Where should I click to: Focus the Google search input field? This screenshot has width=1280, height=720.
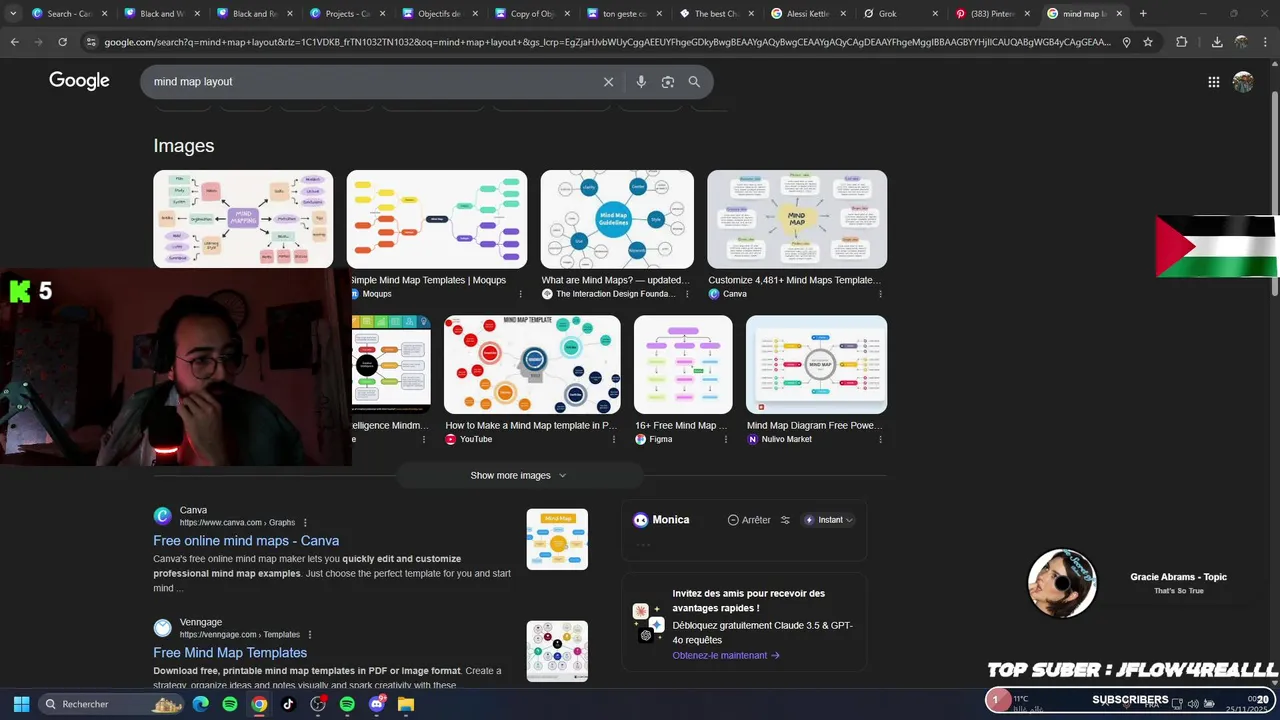tap(370, 82)
